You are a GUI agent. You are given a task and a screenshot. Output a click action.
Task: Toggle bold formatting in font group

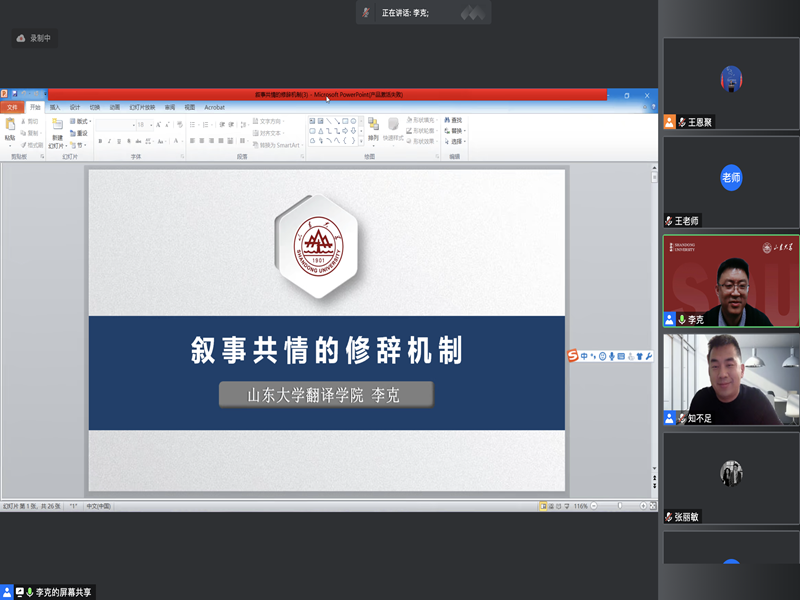click(x=100, y=142)
